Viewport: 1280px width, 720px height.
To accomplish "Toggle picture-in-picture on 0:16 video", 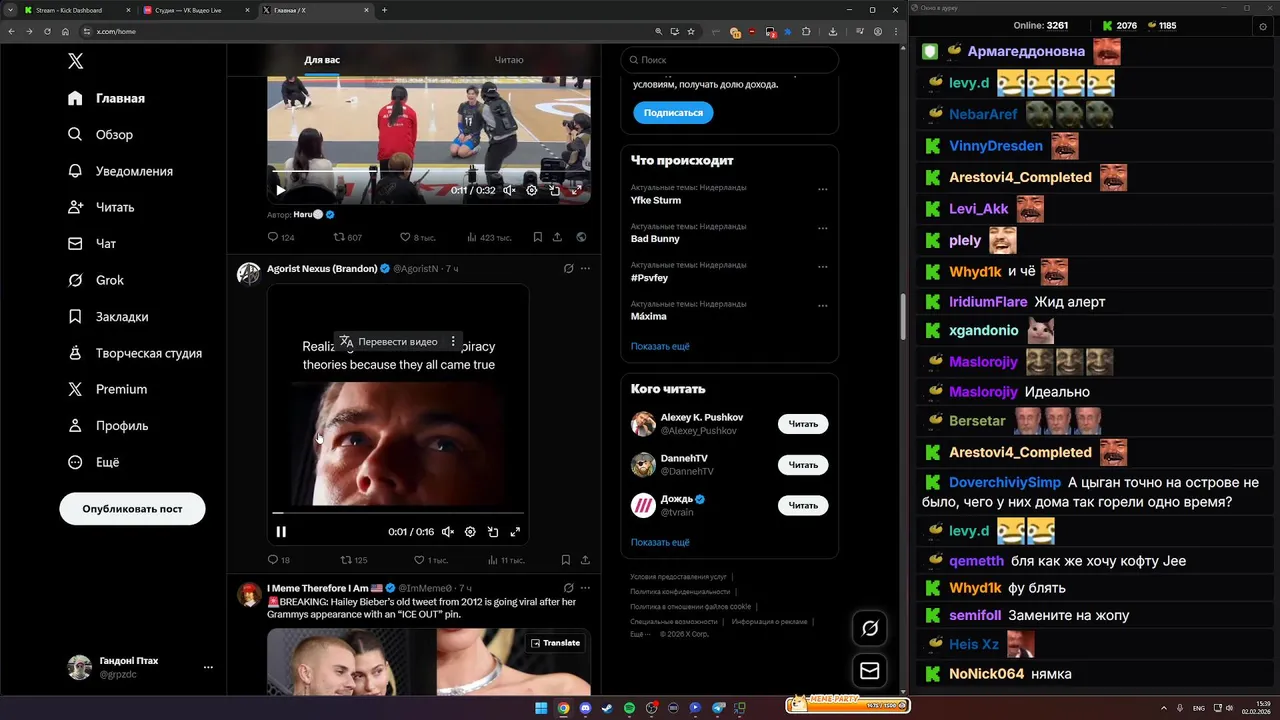I will tap(493, 532).
